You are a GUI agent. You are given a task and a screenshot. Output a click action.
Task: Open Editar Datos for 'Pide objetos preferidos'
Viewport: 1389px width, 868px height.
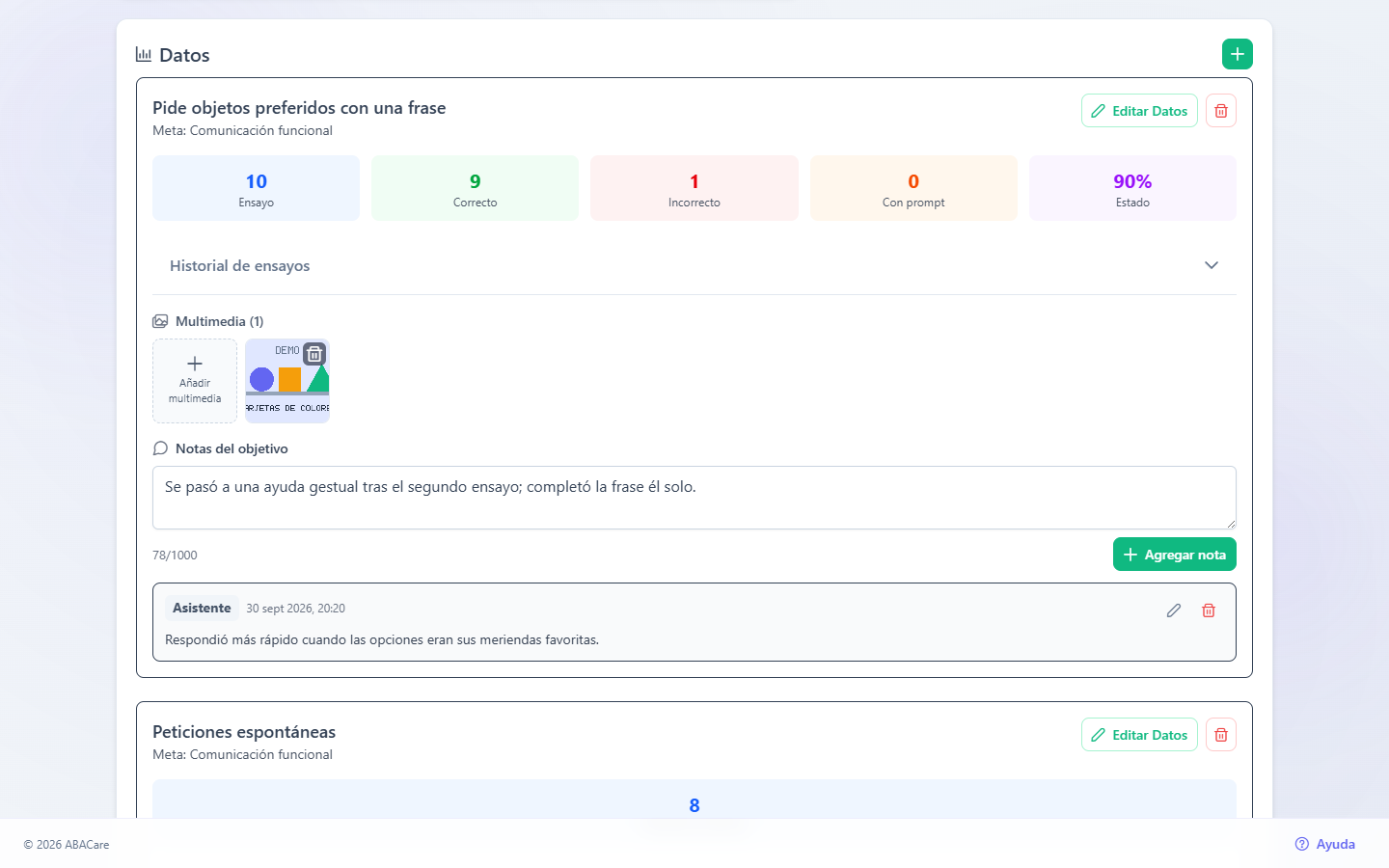tap(1139, 111)
